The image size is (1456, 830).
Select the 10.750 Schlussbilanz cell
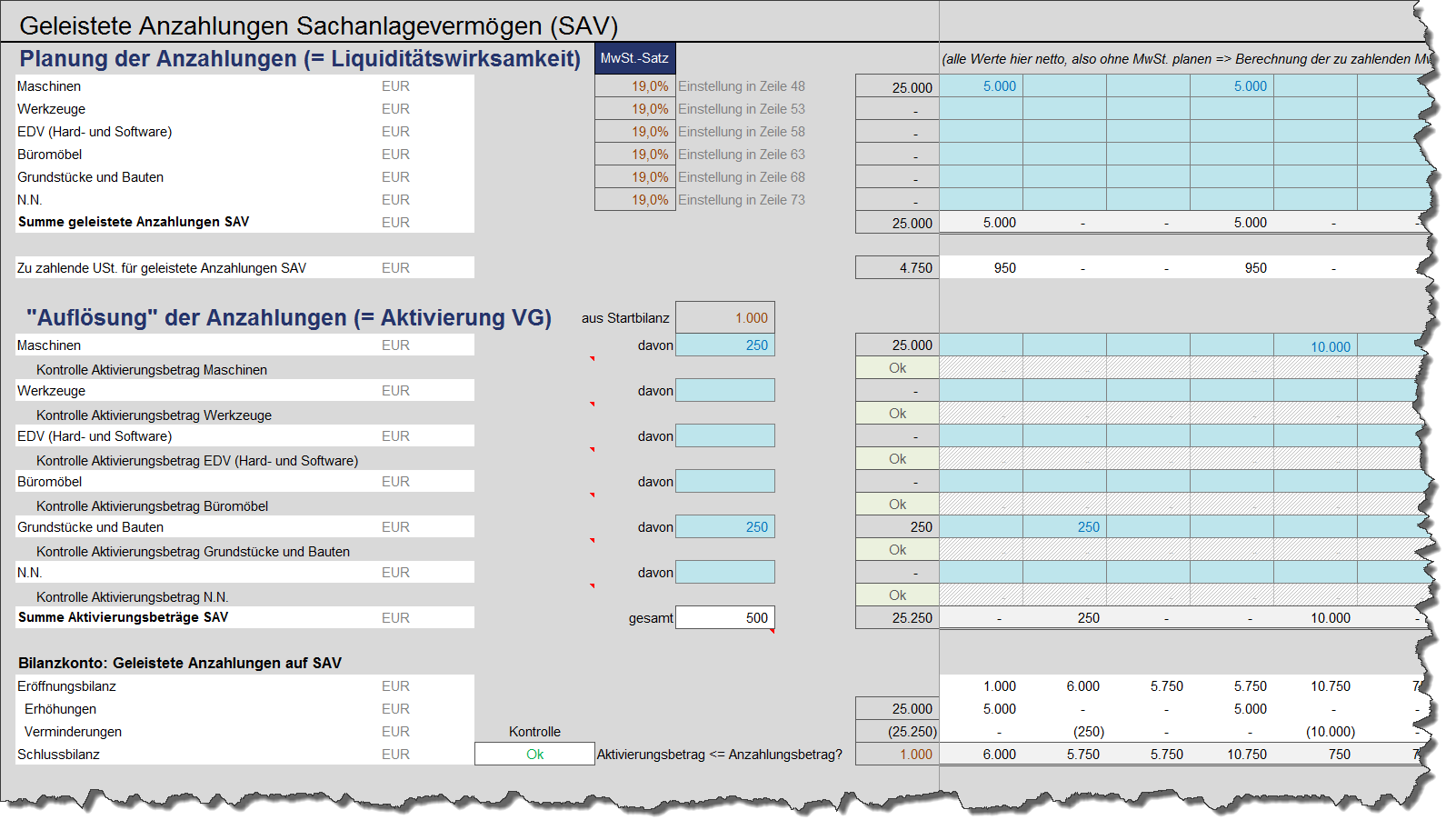pyautogui.click(x=1232, y=755)
